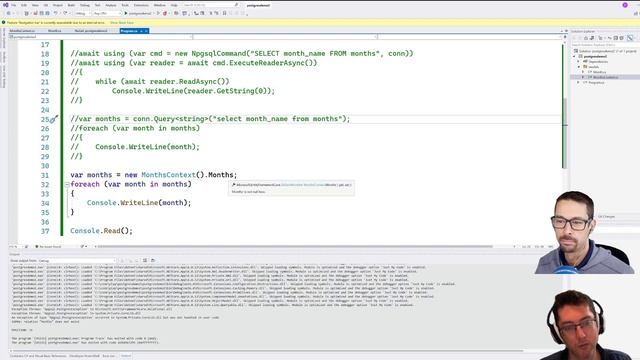
Task: Open the Git menu
Action: coord(46,5)
